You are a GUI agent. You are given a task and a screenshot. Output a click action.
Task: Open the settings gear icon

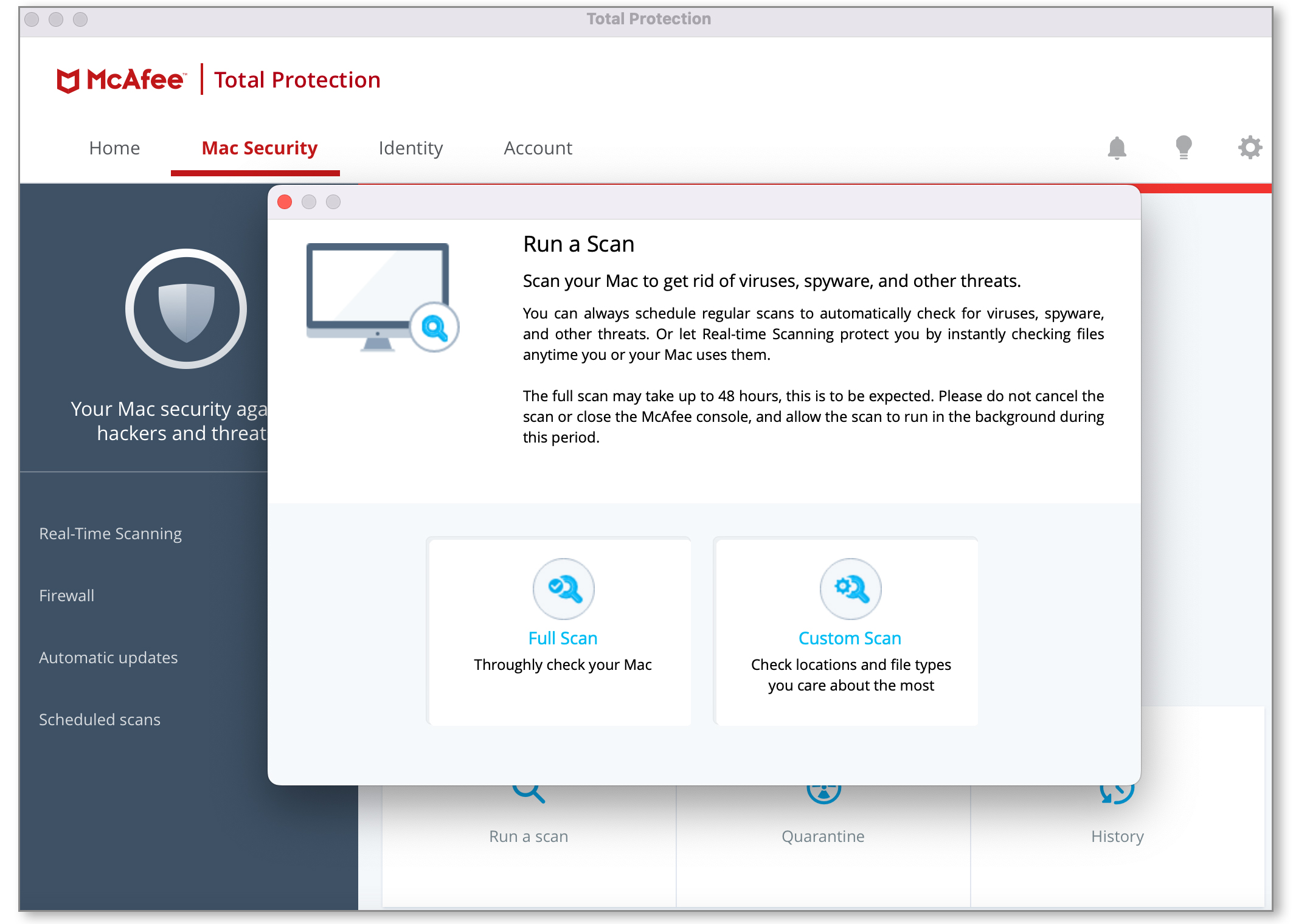(x=1250, y=147)
